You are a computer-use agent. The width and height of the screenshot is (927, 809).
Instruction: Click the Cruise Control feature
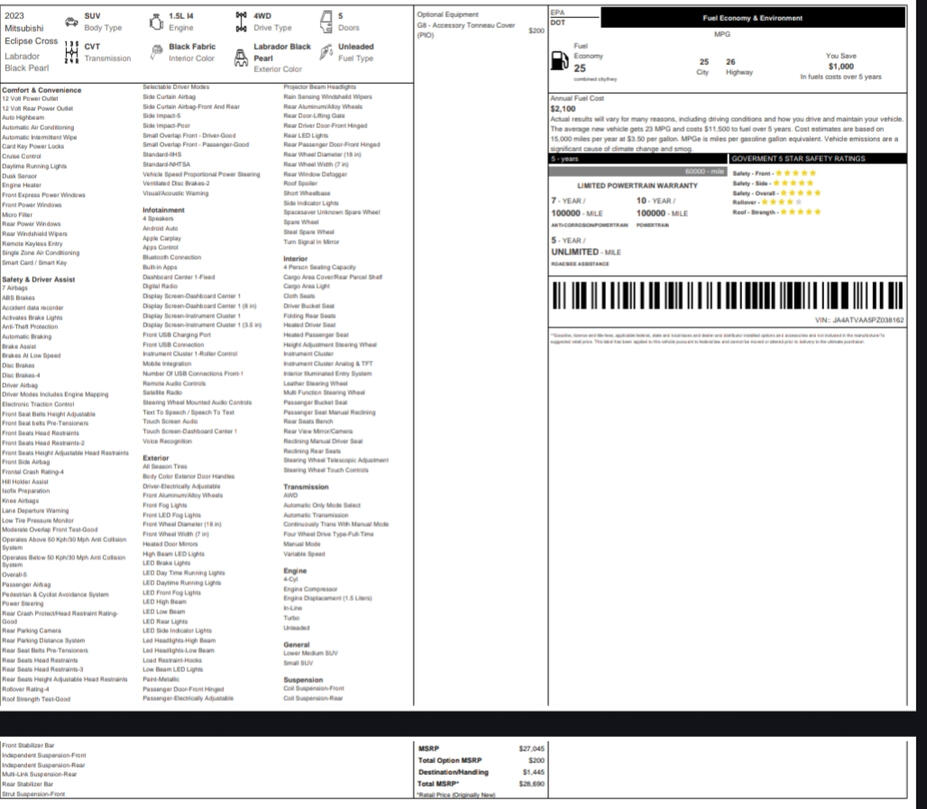21,157
